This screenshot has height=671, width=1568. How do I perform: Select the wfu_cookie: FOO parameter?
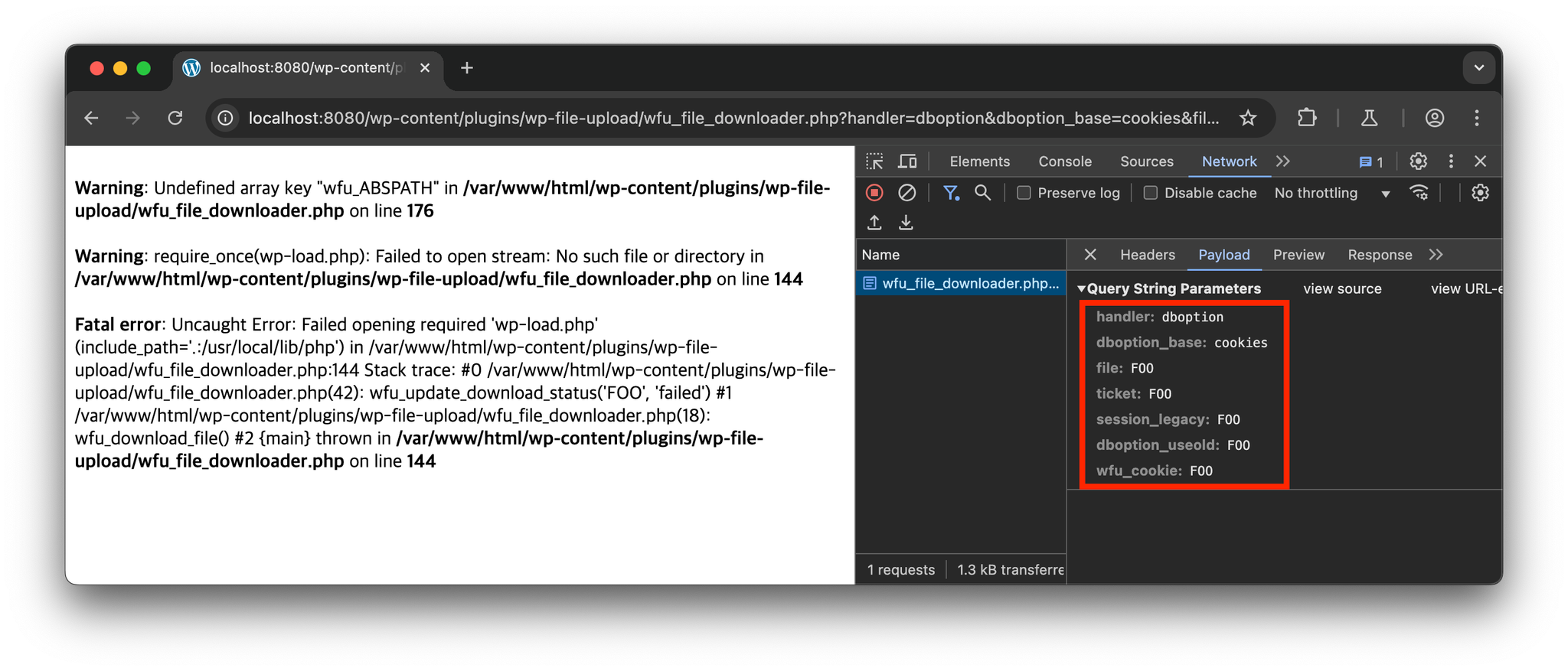[x=1155, y=471]
